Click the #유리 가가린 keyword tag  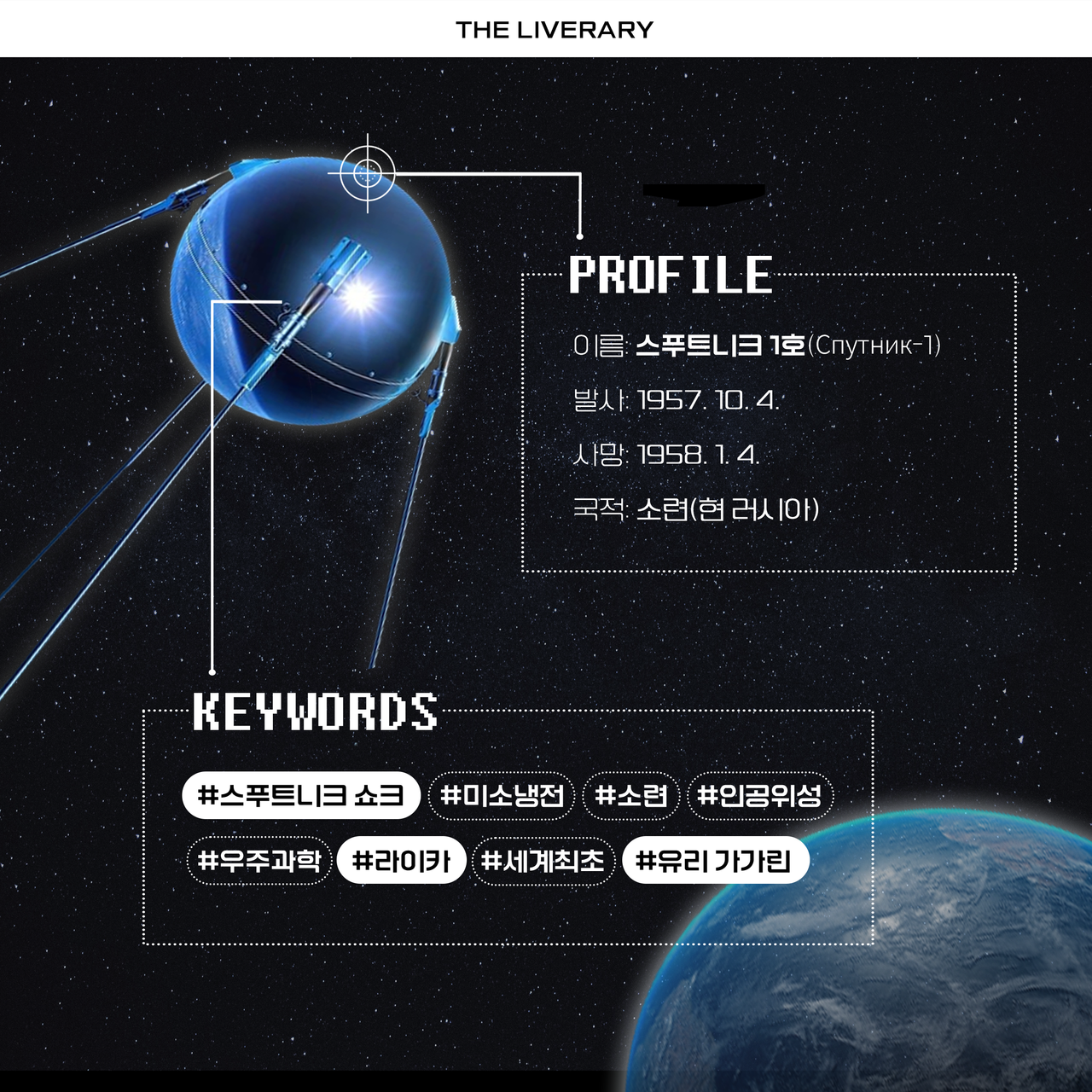coord(714,860)
